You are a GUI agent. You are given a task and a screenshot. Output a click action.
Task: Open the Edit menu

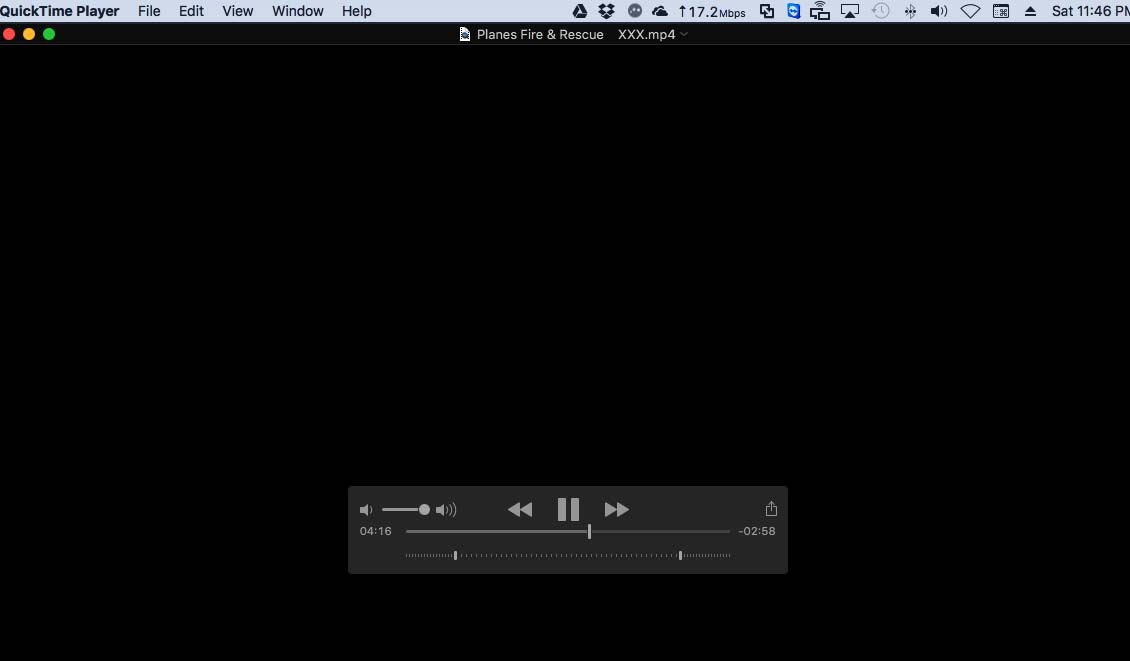192,11
